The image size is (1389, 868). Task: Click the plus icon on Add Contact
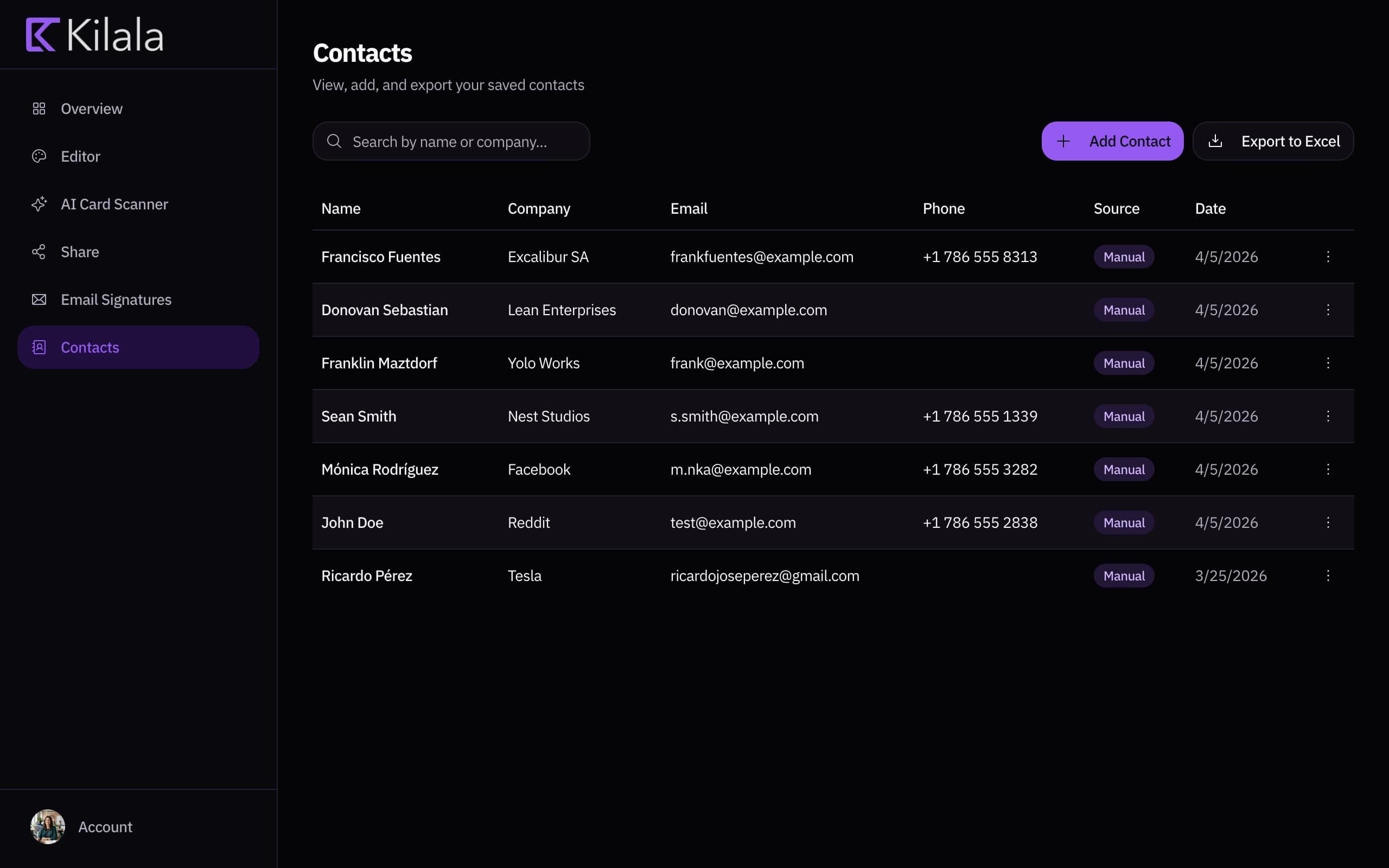click(1063, 141)
